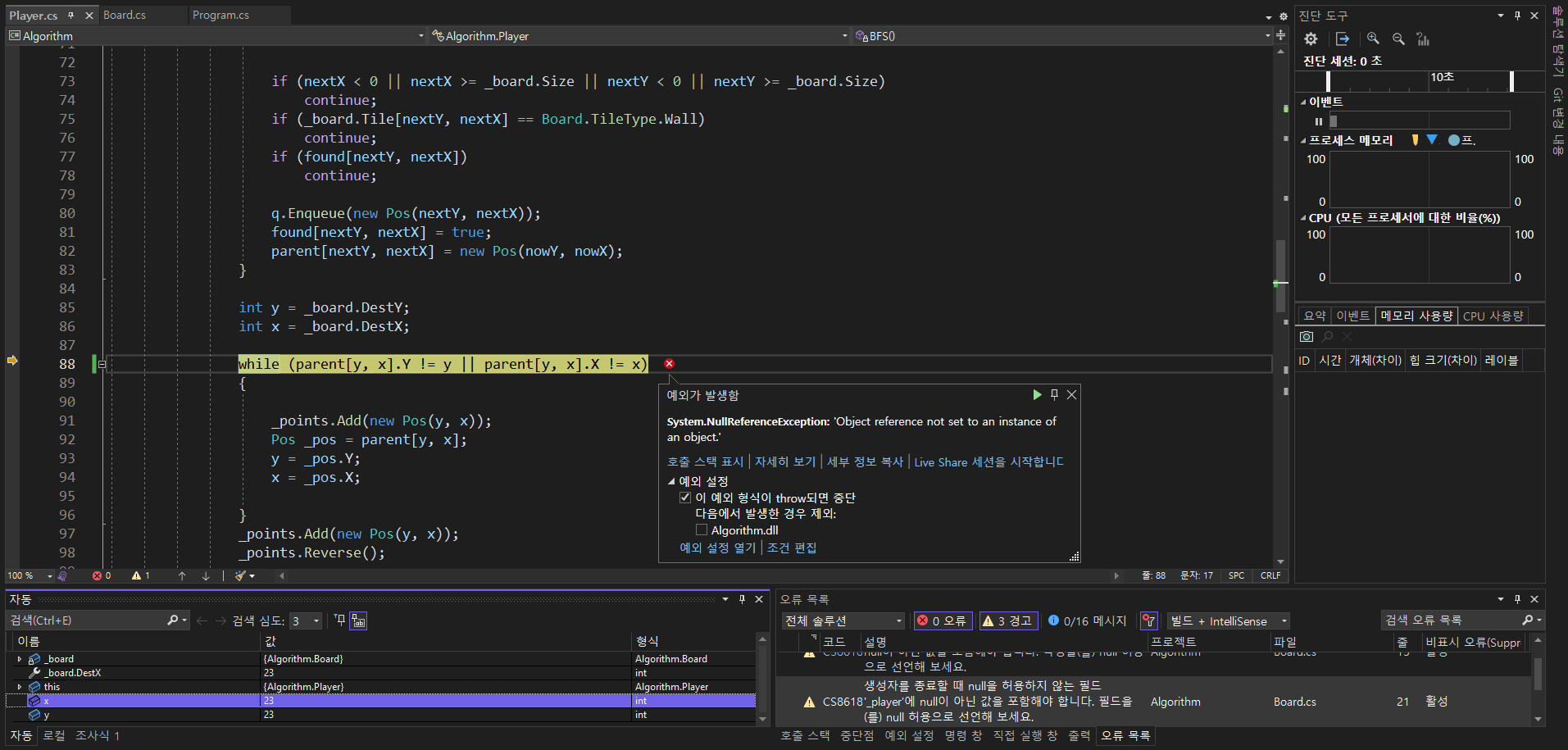Screen dimensions: 1568x750
Task: Click the warning count icon in editor status
Action: point(136,575)
